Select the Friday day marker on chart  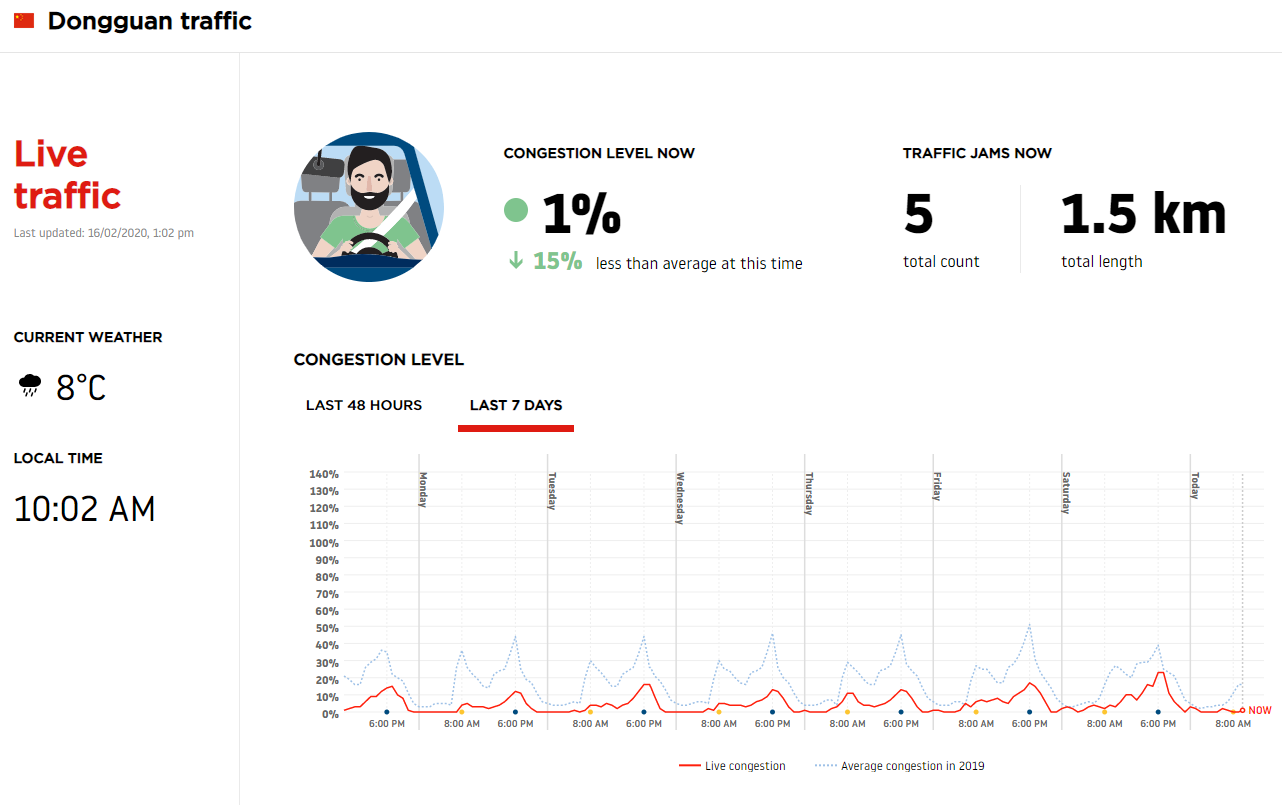tap(937, 487)
